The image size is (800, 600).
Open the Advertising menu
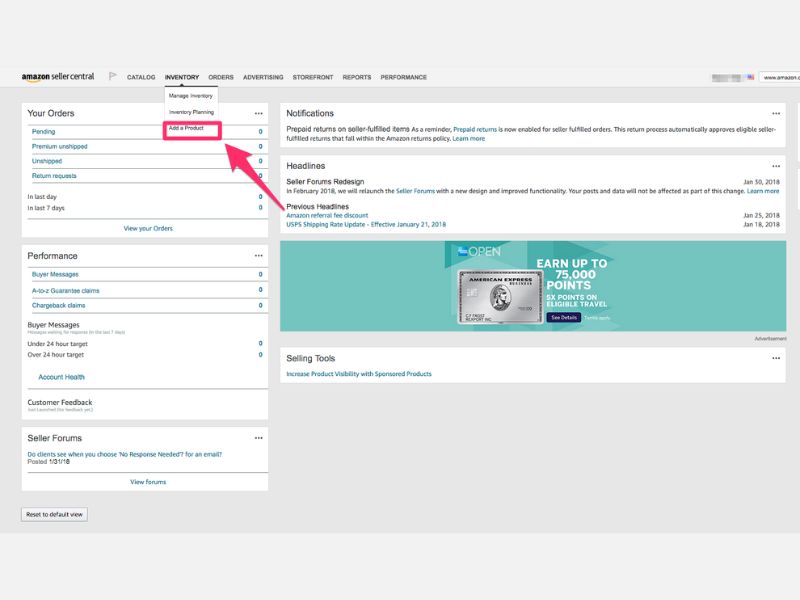[x=263, y=77]
